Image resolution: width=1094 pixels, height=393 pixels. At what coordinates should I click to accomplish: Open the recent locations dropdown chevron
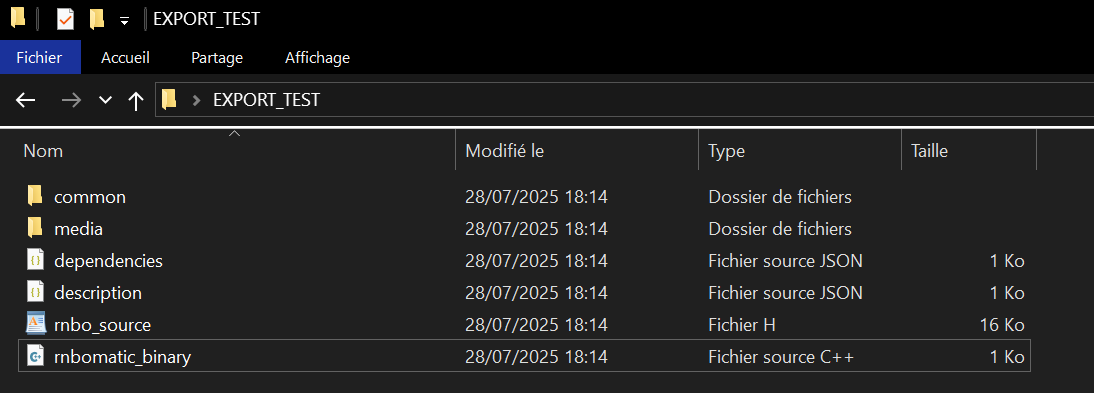(x=105, y=101)
